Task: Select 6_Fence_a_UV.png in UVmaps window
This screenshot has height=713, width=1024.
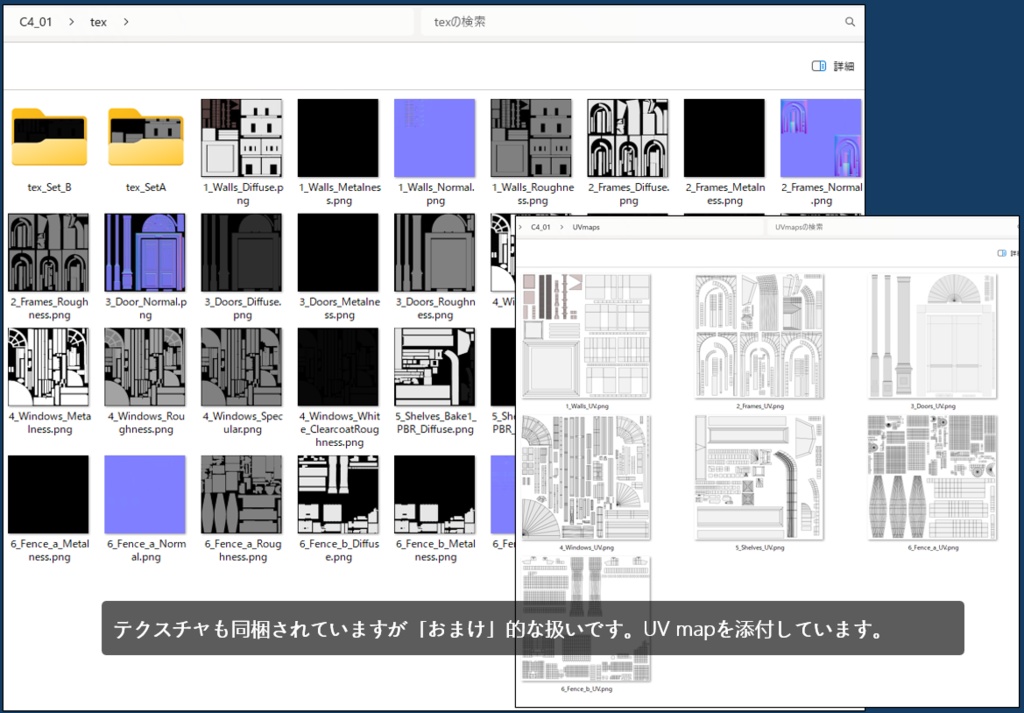Action: [933, 477]
